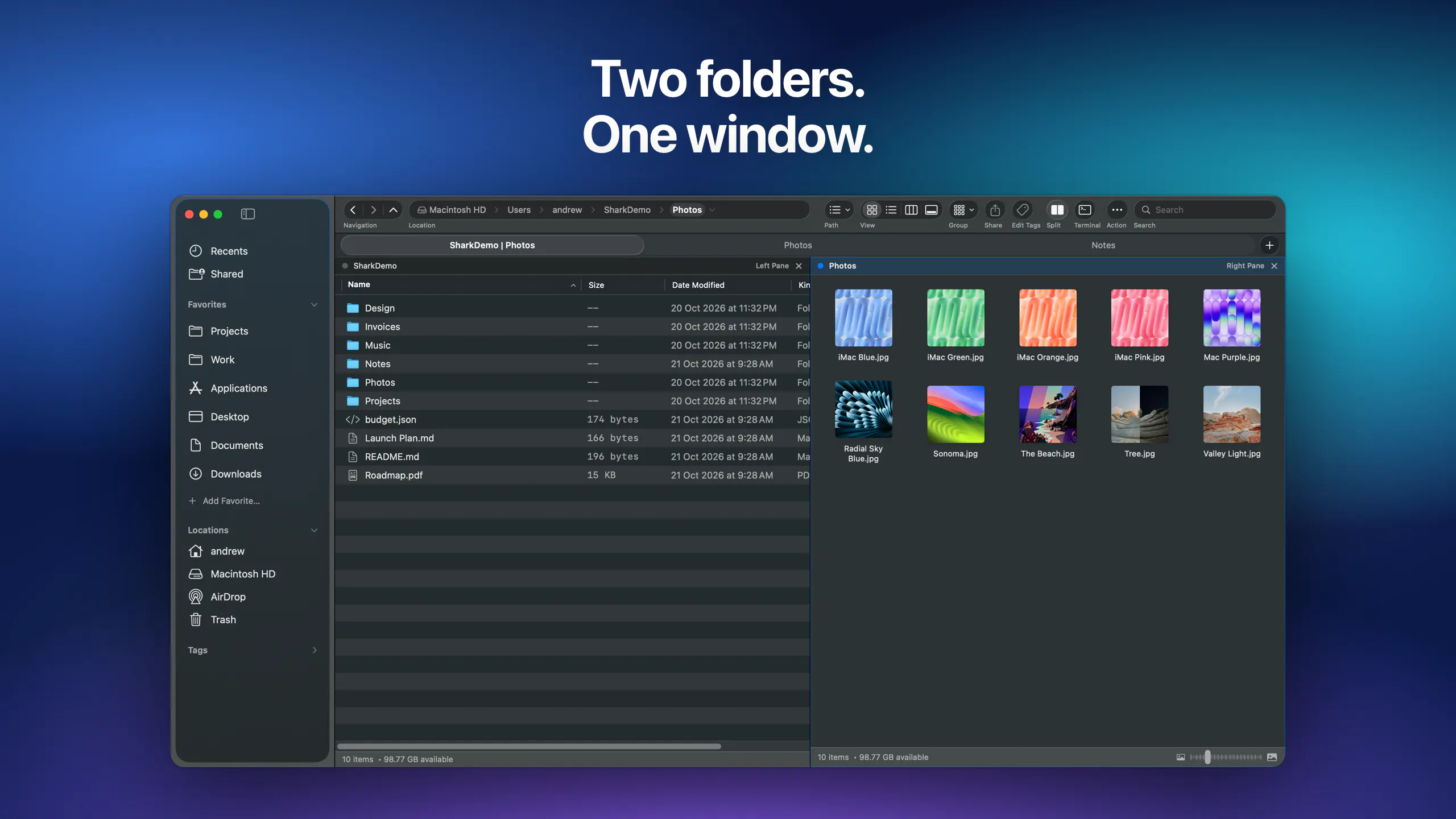Image resolution: width=1456 pixels, height=819 pixels.
Task: Add a new tab with plus button
Action: (1269, 245)
